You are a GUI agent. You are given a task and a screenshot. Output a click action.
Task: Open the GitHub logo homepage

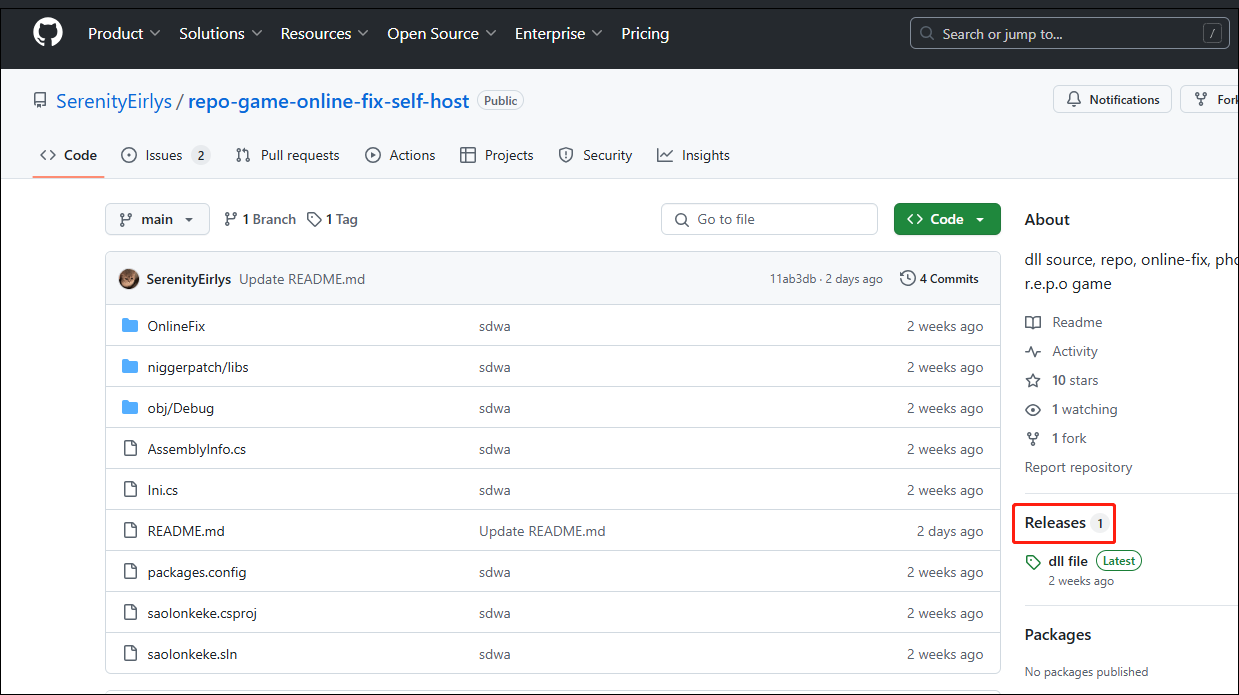48,33
